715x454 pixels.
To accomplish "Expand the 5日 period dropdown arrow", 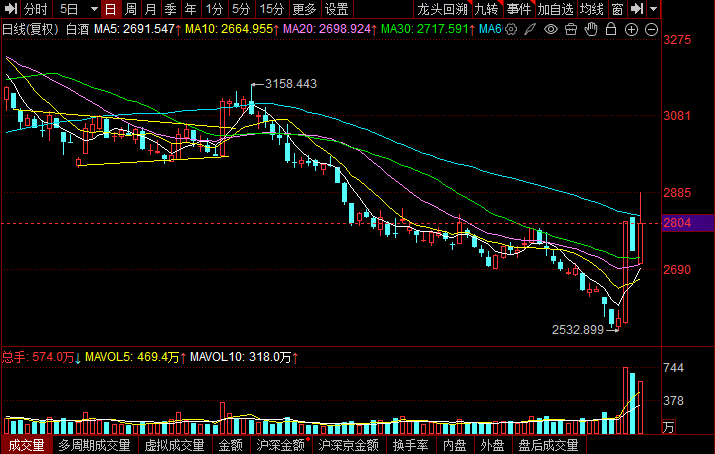I will [94, 9].
